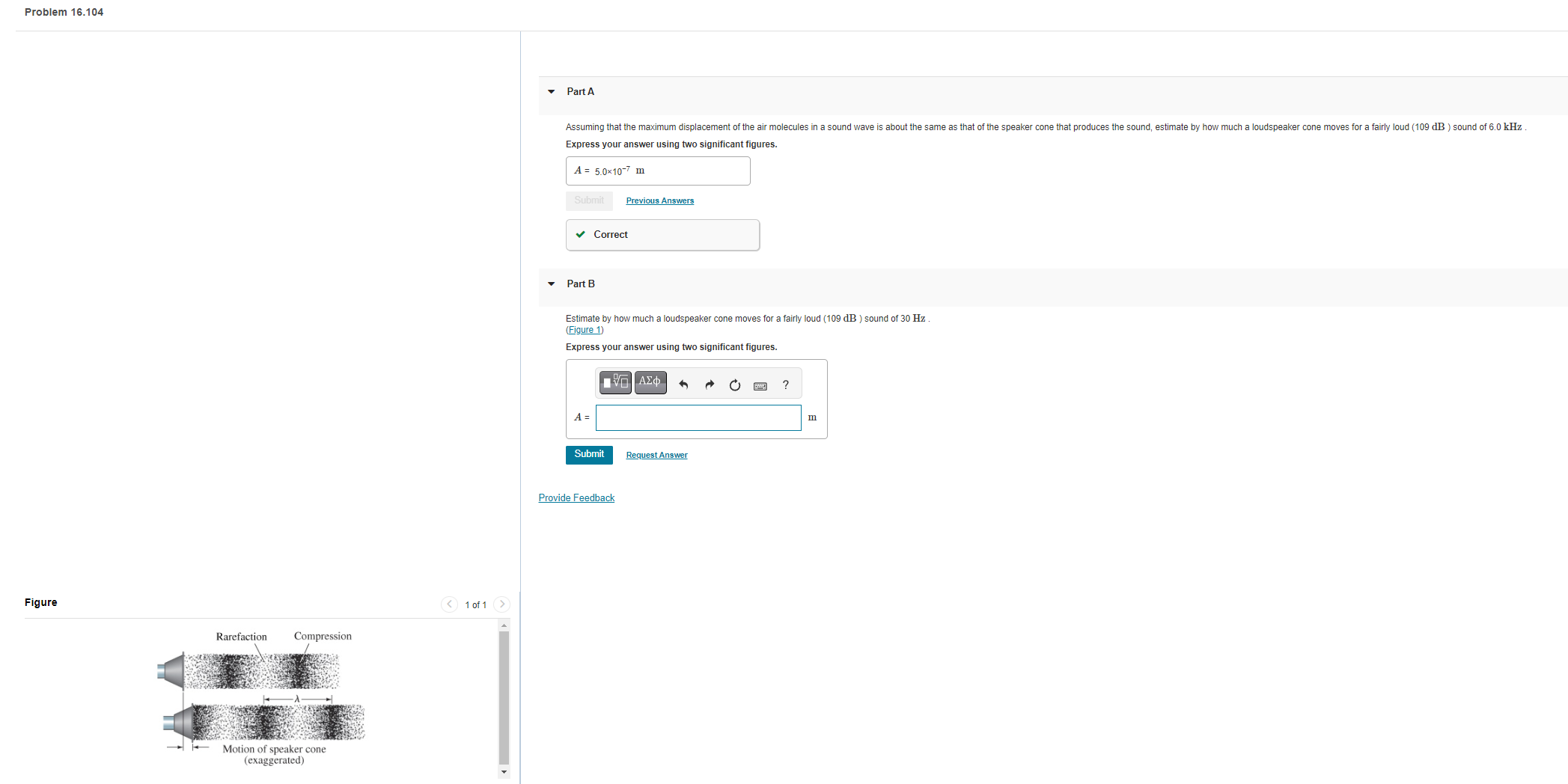
Task: Click the 'Problem 16.104' title
Action: [64, 12]
